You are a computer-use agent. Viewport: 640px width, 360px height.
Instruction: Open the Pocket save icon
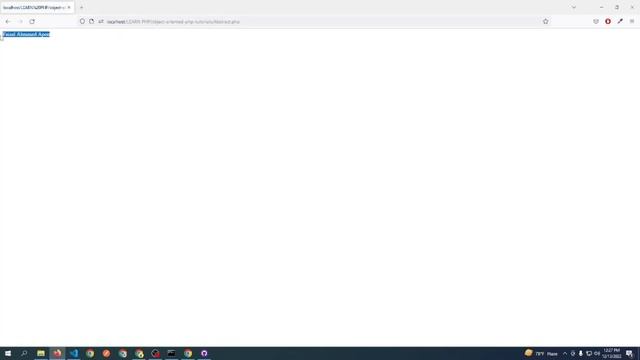click(596, 21)
